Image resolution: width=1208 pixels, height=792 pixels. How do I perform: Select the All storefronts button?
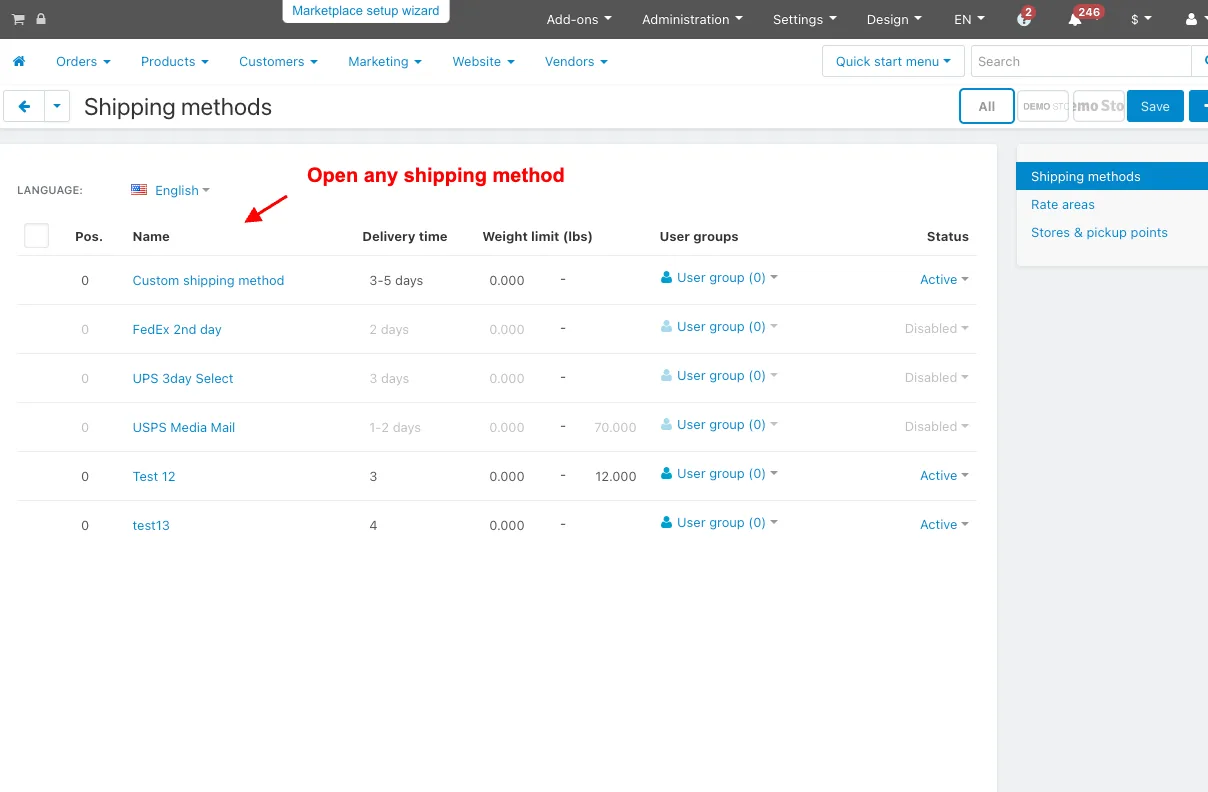986,106
